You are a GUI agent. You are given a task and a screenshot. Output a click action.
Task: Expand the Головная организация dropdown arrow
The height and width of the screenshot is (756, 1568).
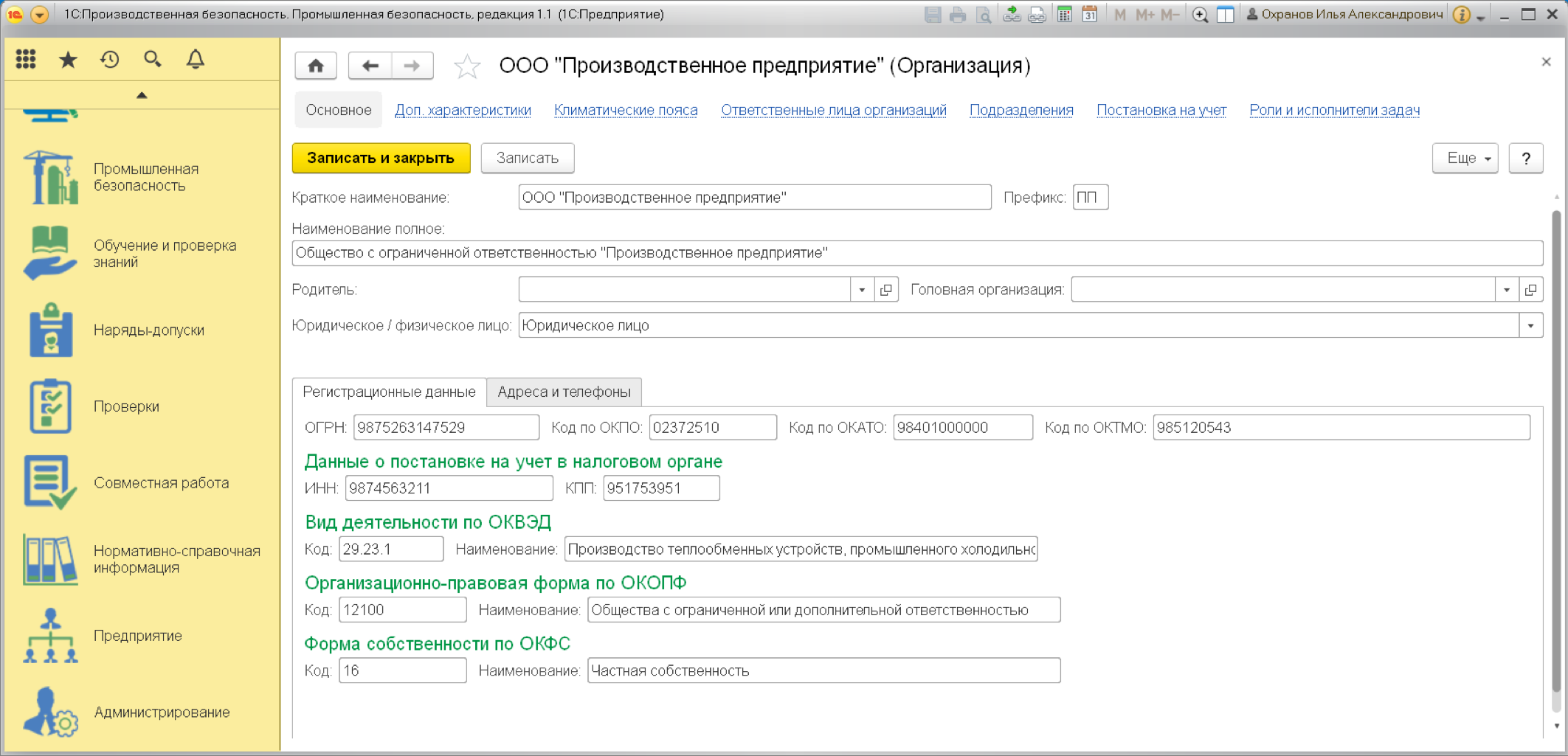(1507, 290)
